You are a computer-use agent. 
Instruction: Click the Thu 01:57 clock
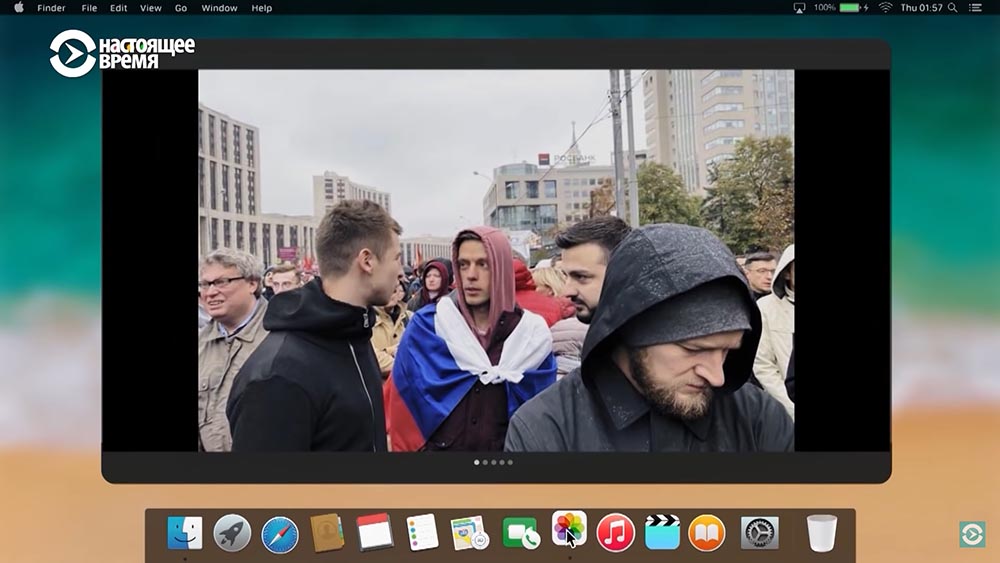[x=921, y=8]
